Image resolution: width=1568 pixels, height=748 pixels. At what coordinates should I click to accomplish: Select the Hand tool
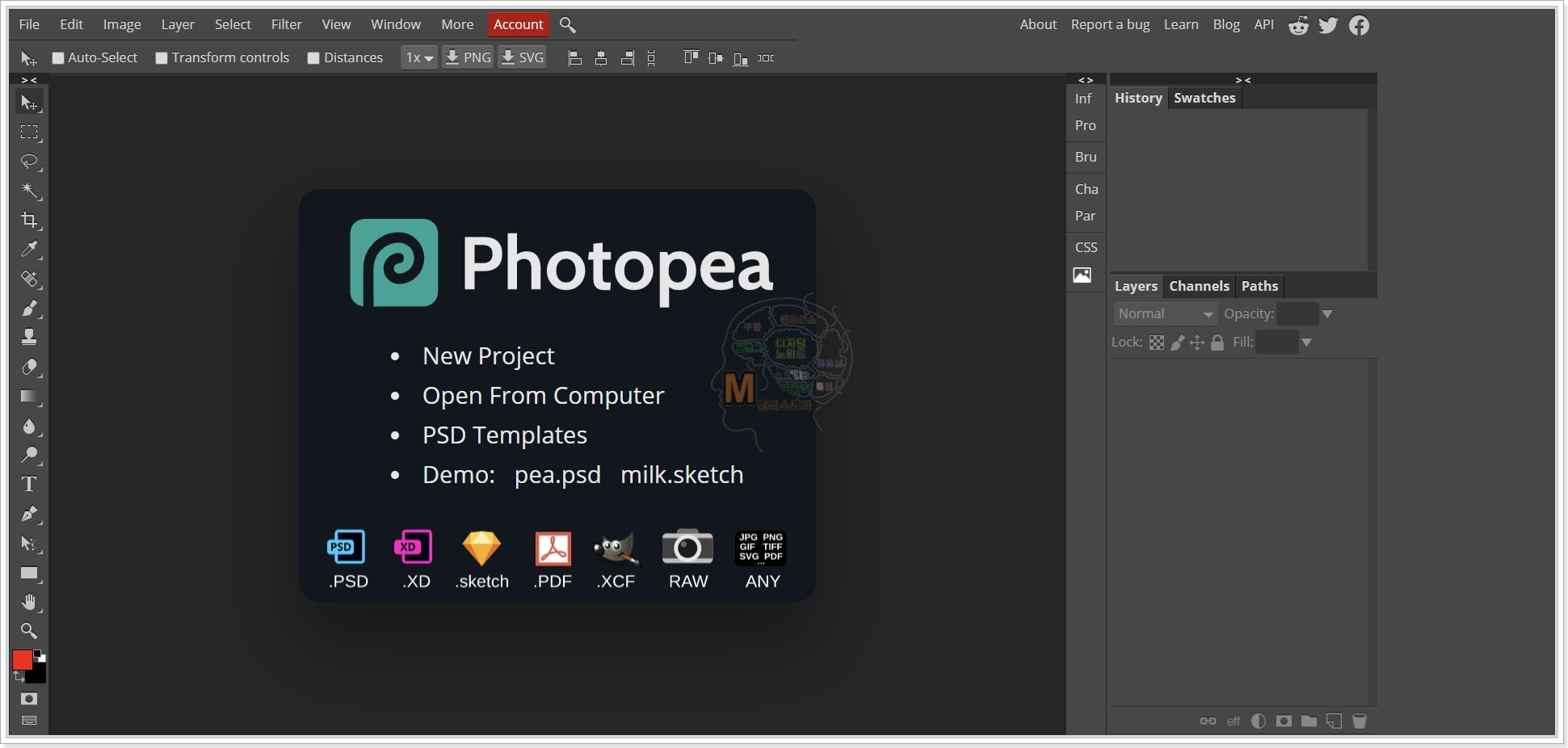pyautogui.click(x=29, y=602)
